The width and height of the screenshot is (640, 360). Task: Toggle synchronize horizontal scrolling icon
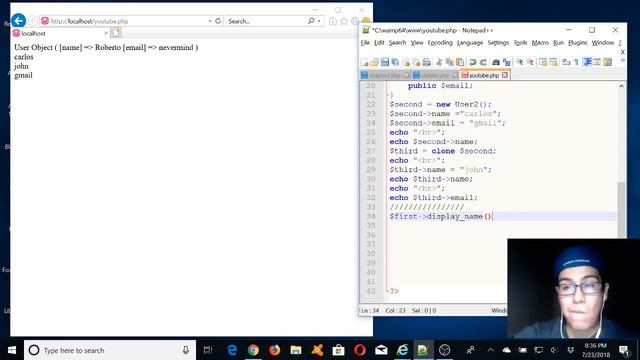pyautogui.click(x=553, y=62)
